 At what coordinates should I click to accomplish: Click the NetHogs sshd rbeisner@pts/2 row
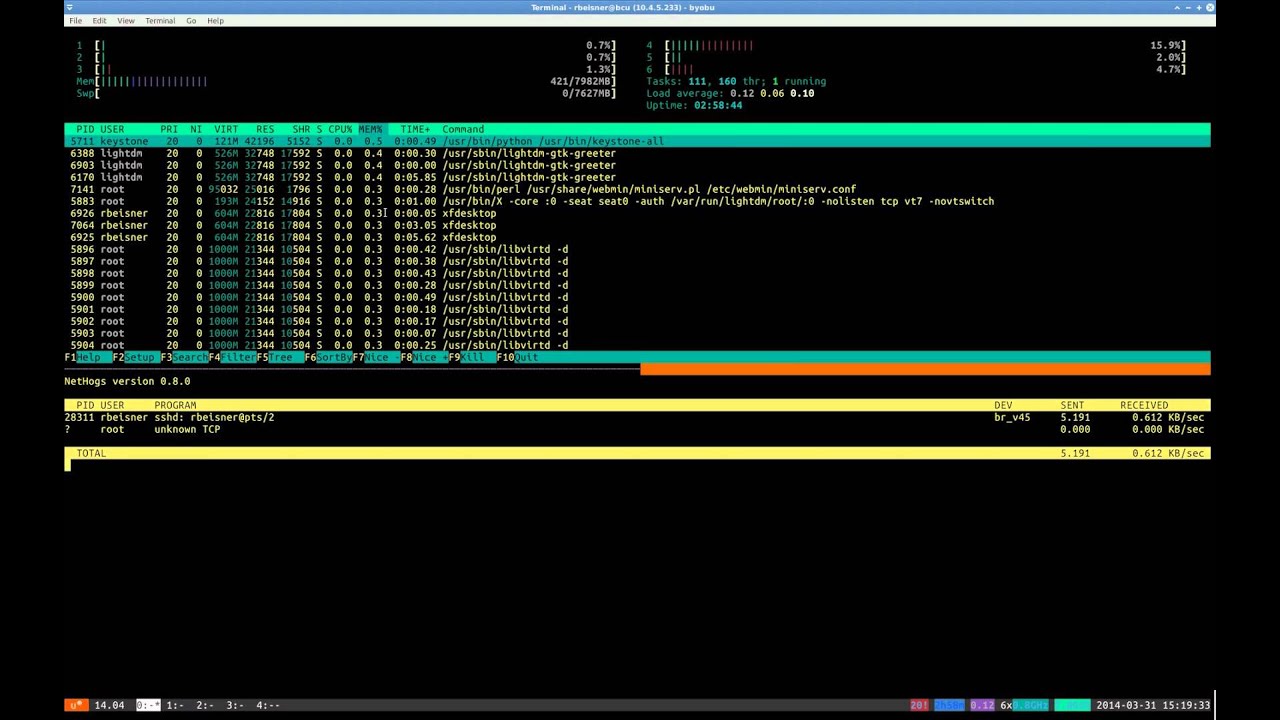pos(637,417)
